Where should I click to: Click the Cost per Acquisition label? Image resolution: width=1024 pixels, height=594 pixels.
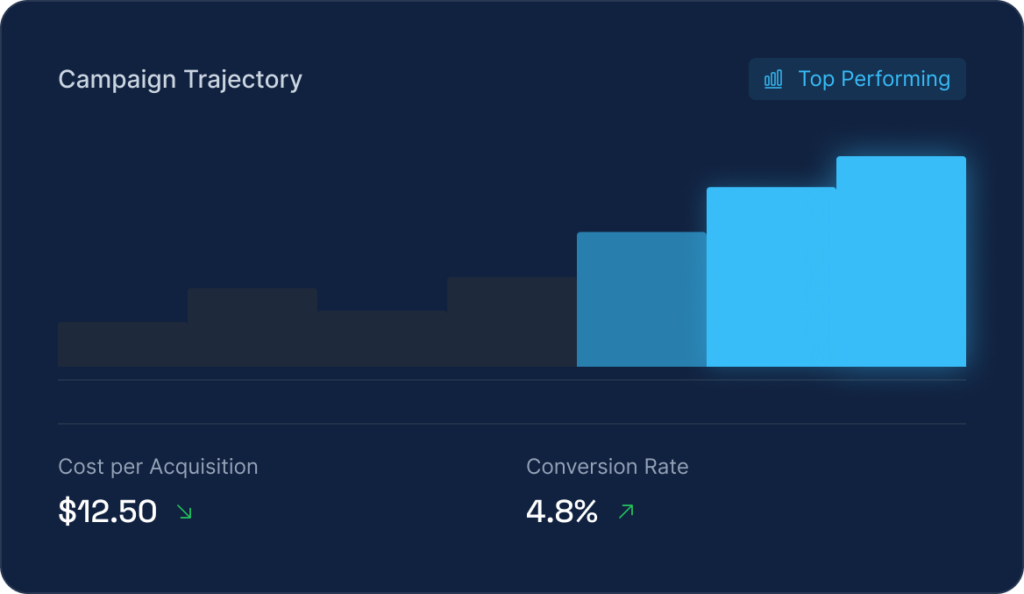158,466
